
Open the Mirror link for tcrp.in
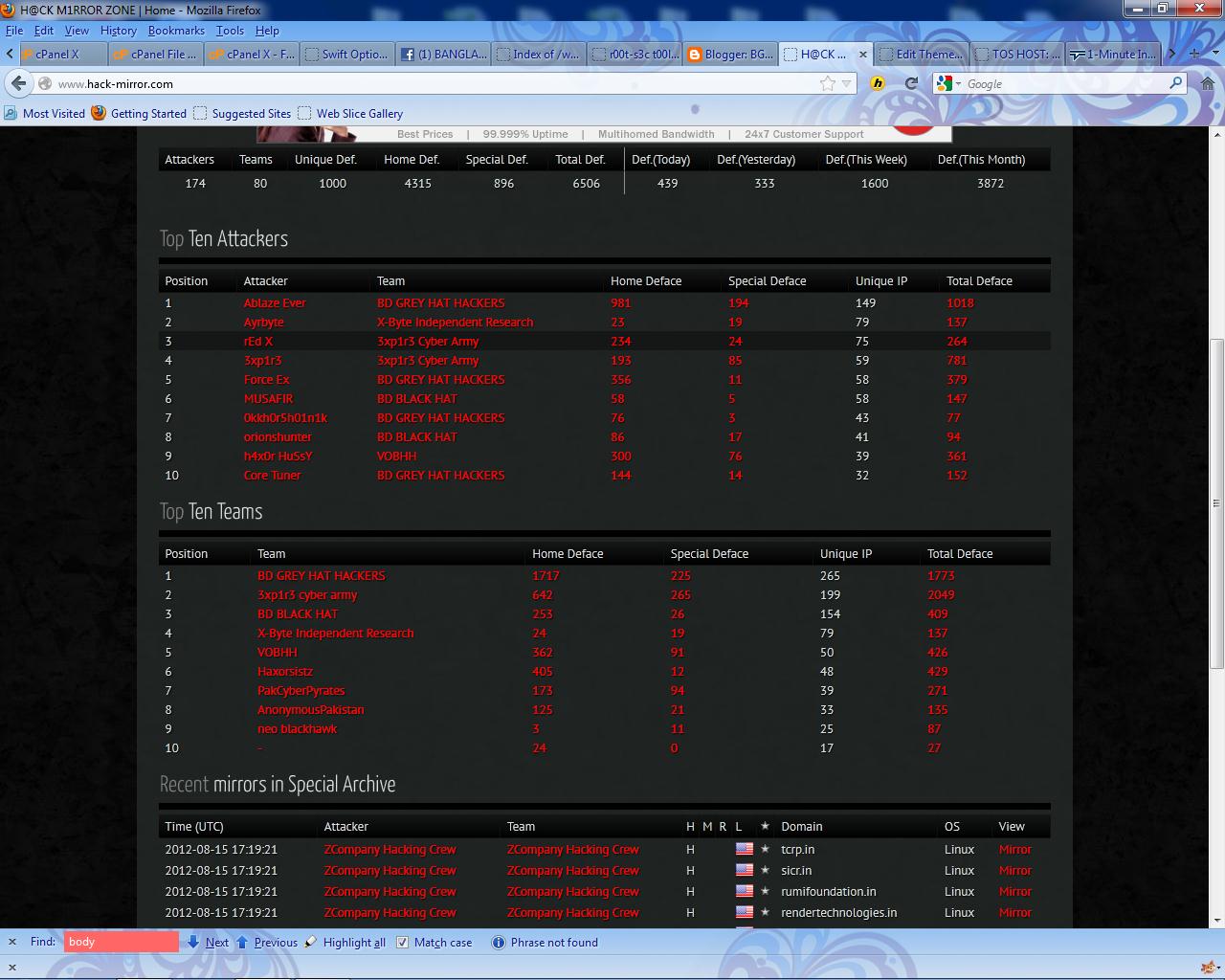coord(1014,849)
